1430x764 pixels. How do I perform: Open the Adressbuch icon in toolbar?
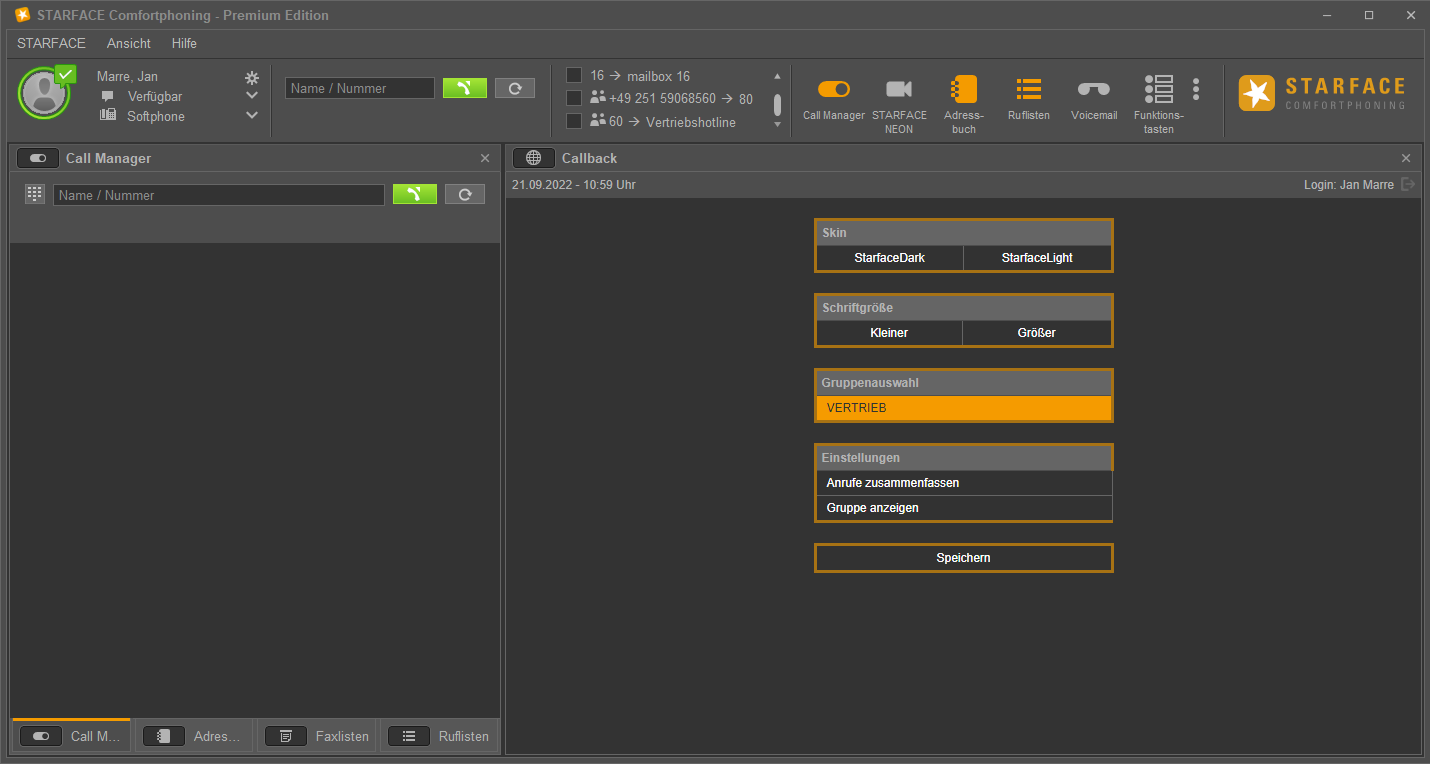963,90
